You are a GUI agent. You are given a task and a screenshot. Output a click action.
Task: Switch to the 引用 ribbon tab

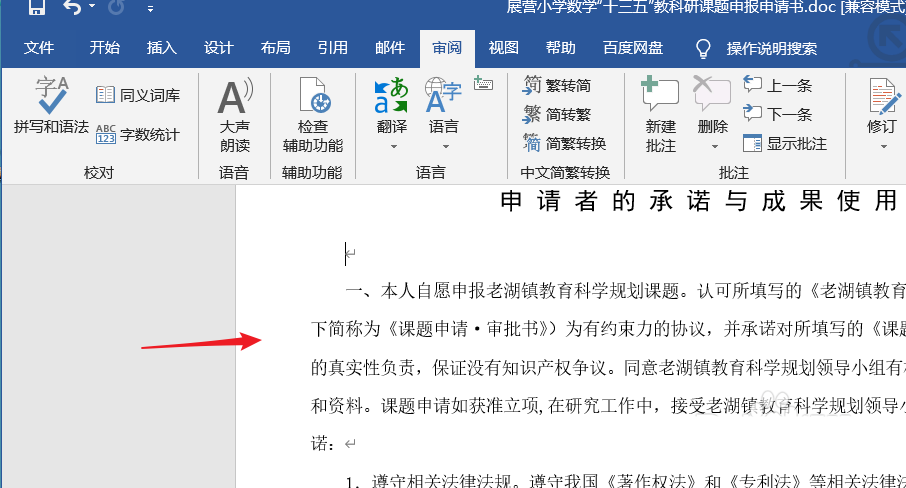[332, 48]
